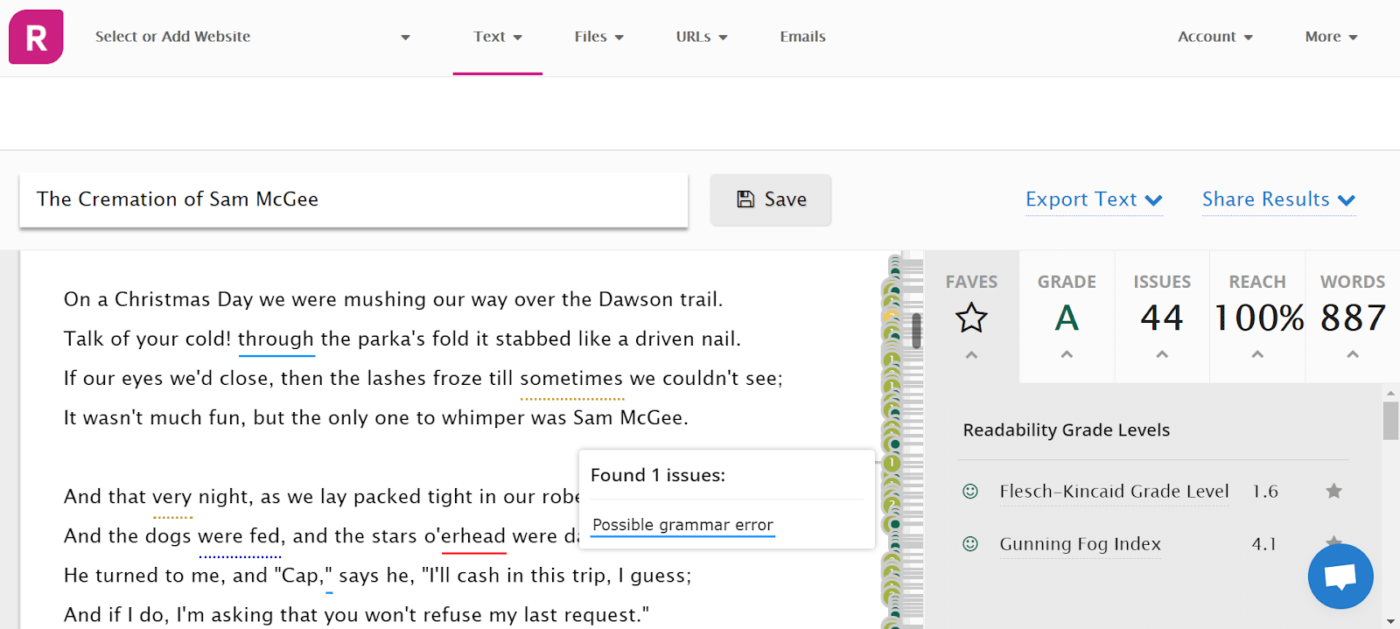Click the title field 'The Cremation of Sam McGee'
Screen dimensions: 1400x629
pos(353,200)
